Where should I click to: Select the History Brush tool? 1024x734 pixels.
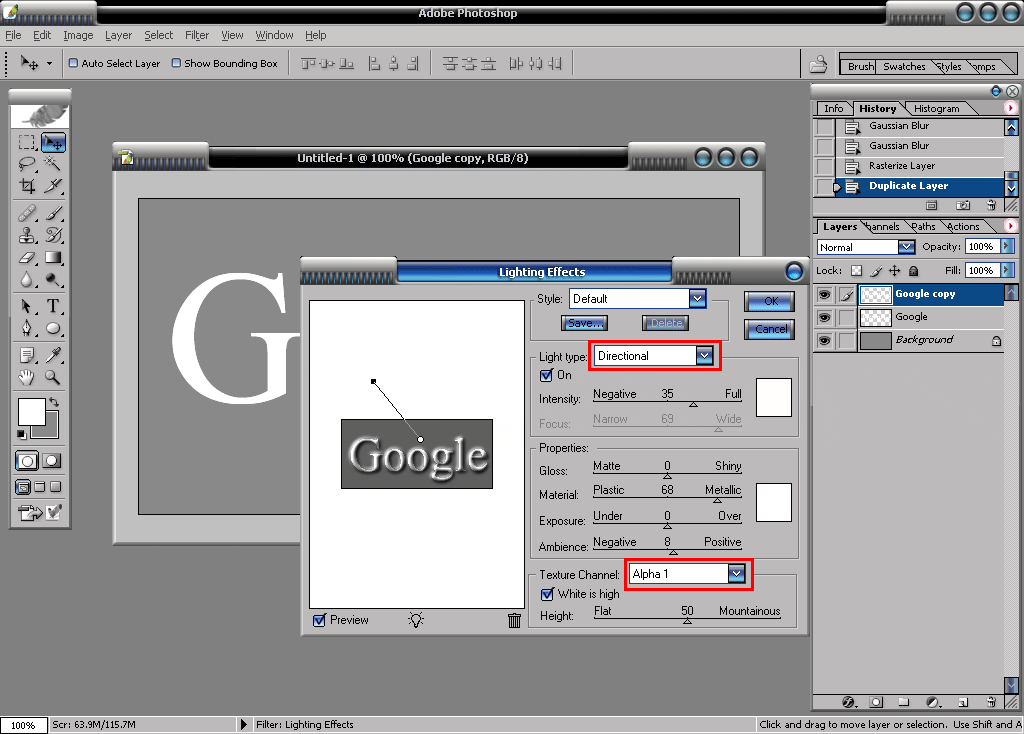pos(53,235)
